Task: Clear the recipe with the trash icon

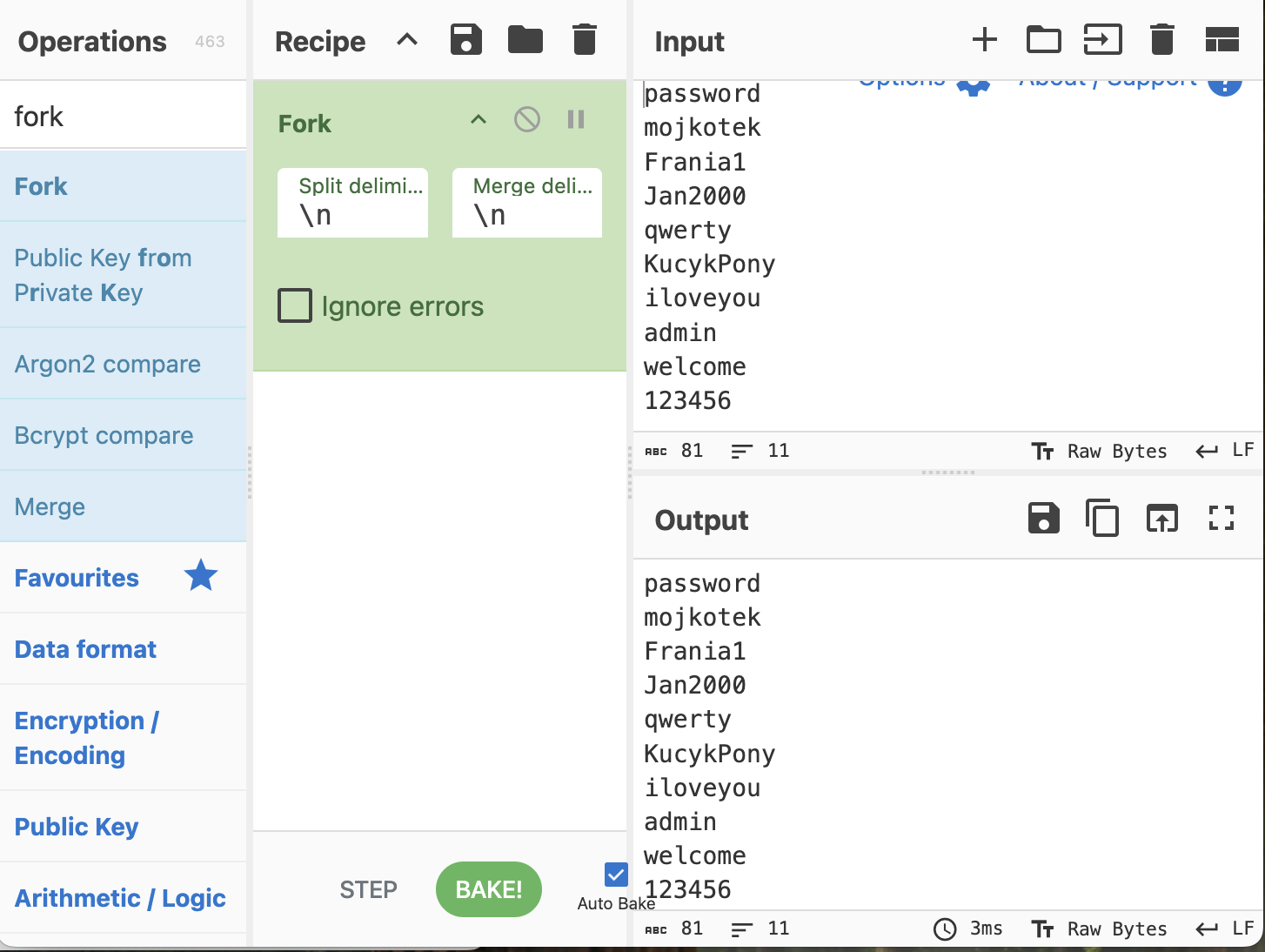Action: click(585, 40)
